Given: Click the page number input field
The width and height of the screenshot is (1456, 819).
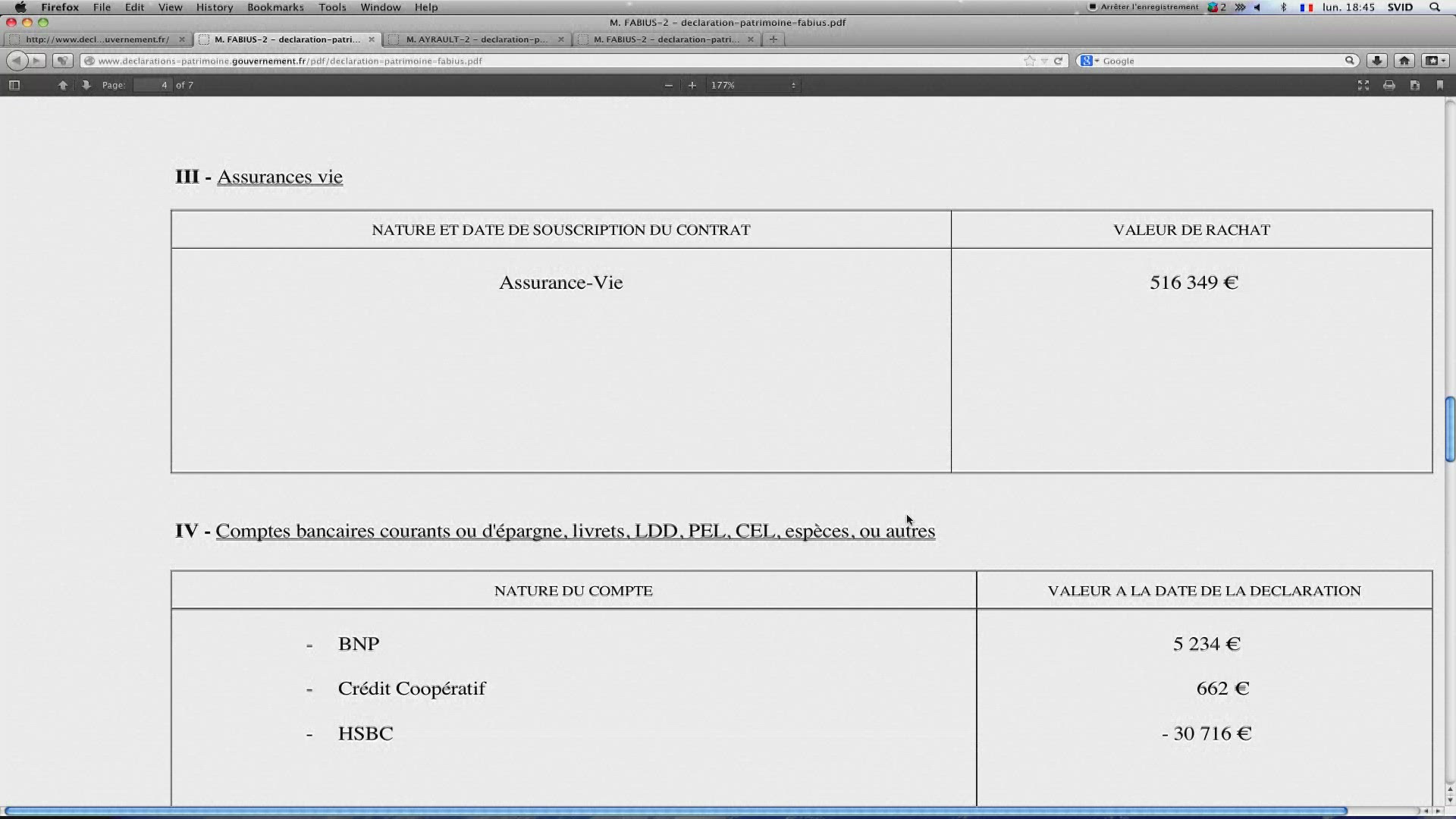Looking at the screenshot, I should (x=152, y=85).
